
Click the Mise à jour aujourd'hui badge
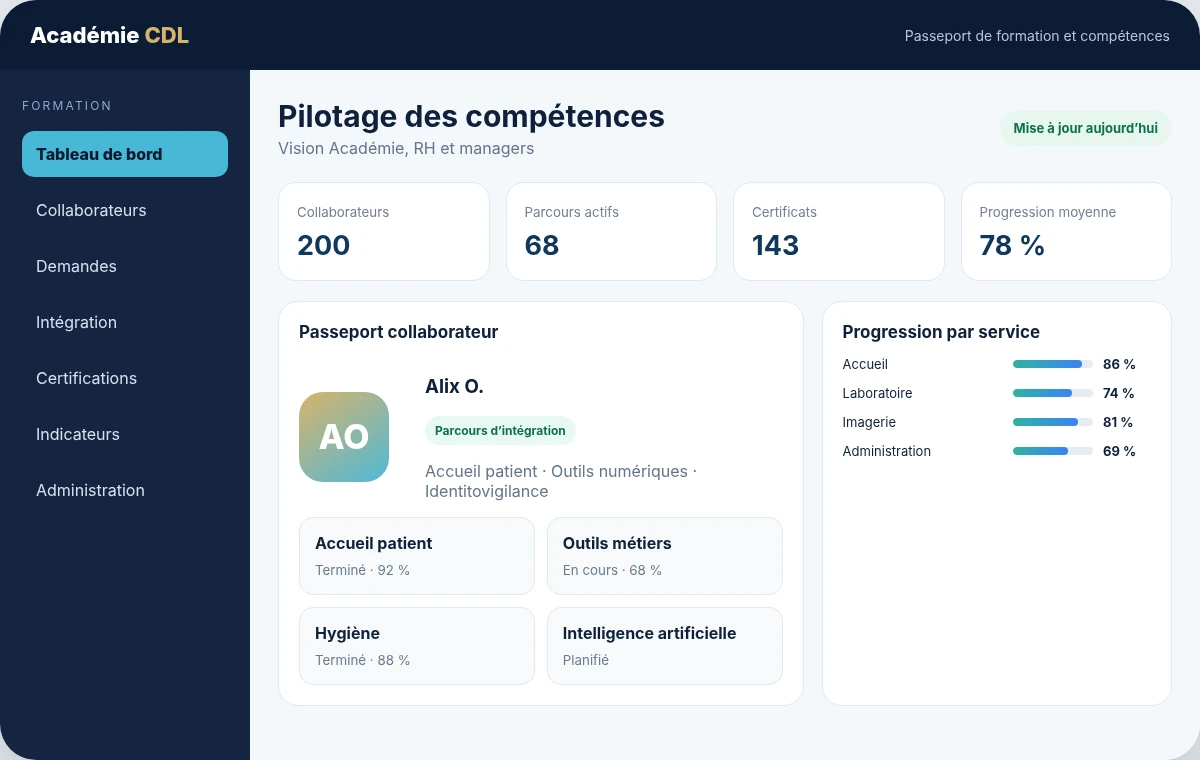click(1085, 128)
